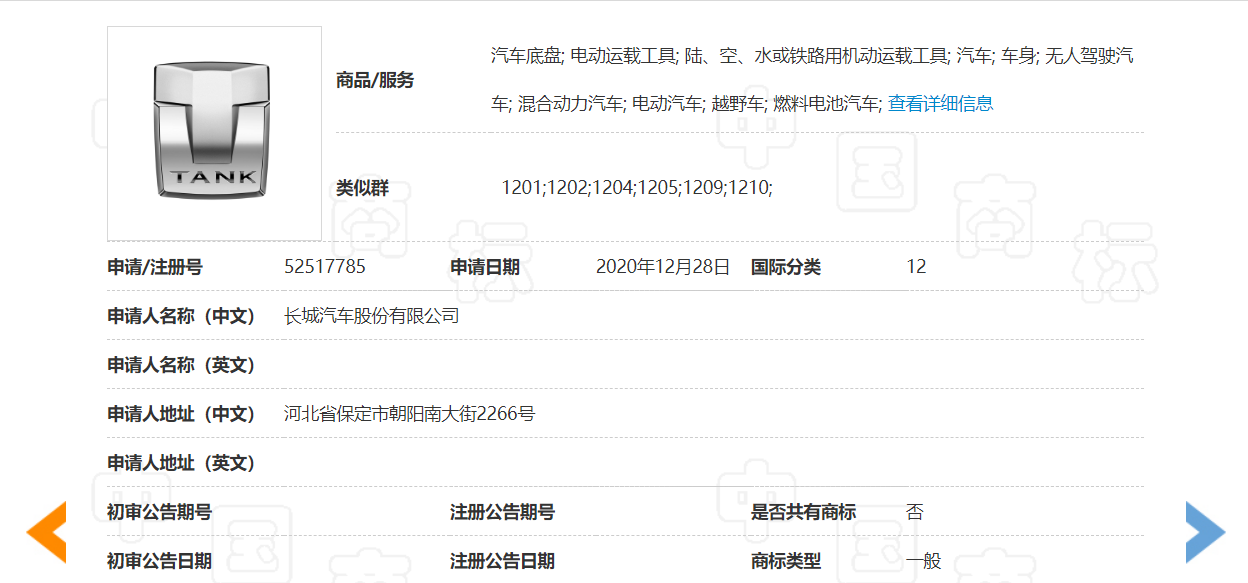1248x583 pixels.
Task: Click the 注册公告日期 label
Action: coord(502,561)
